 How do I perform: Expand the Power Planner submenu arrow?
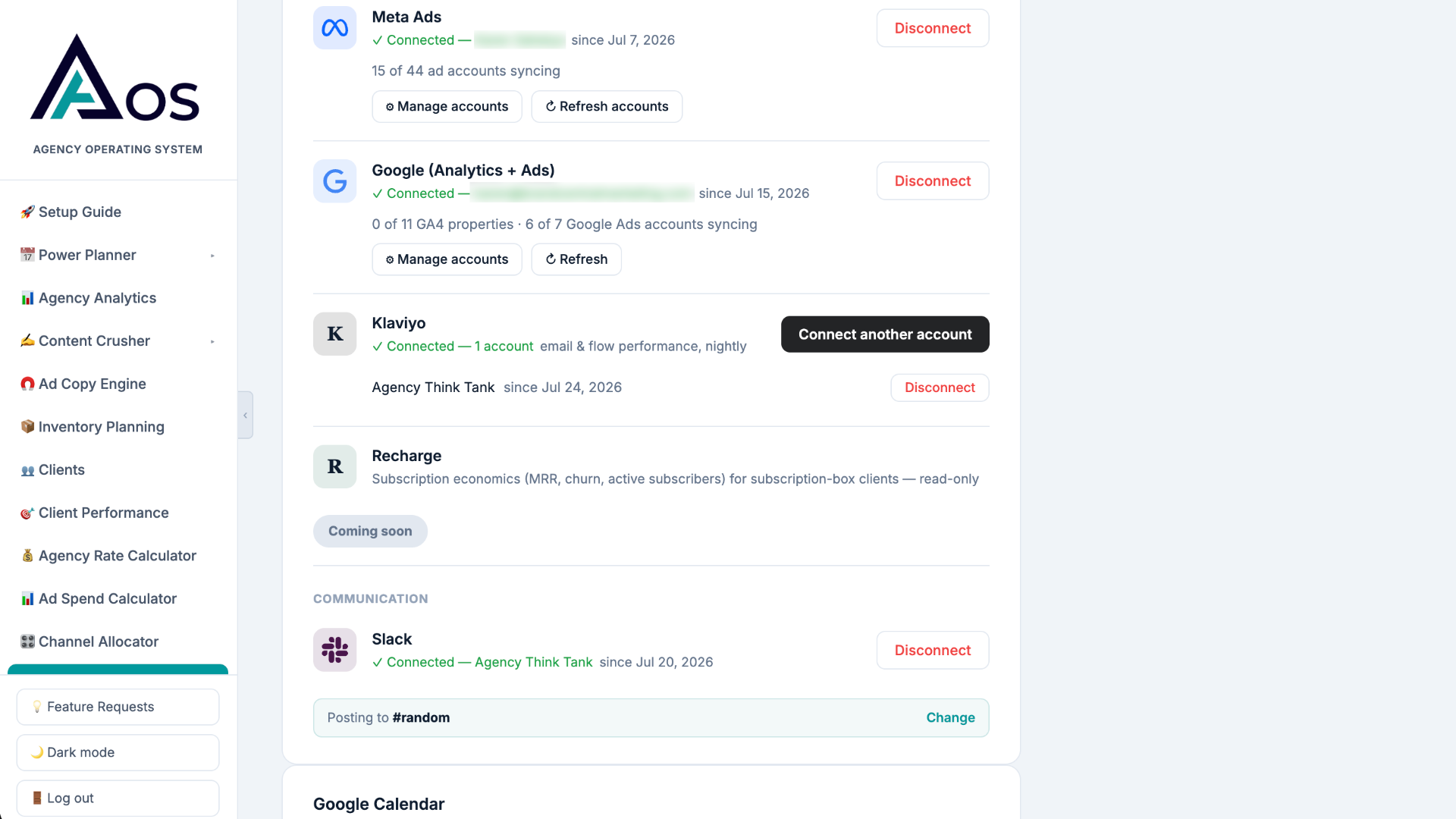click(212, 256)
